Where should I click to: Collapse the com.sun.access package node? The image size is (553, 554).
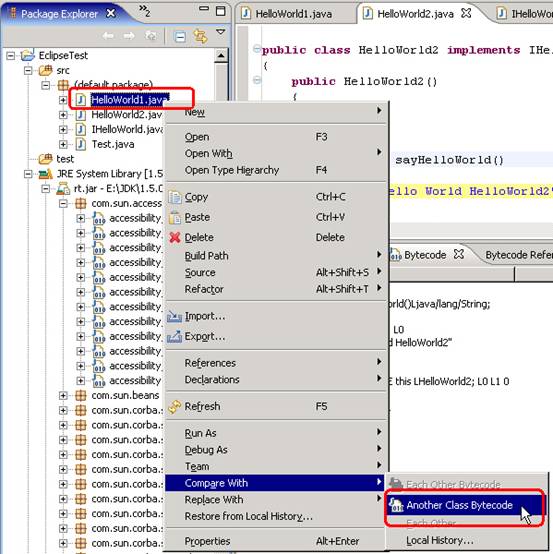click(x=63, y=204)
